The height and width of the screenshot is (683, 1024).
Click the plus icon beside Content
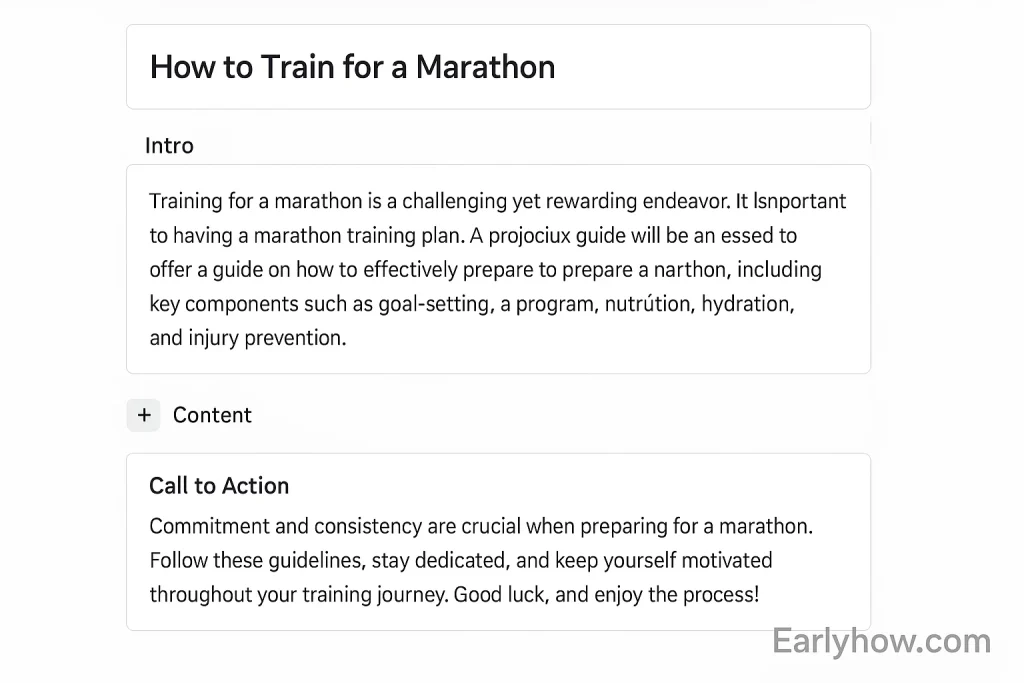(x=144, y=415)
